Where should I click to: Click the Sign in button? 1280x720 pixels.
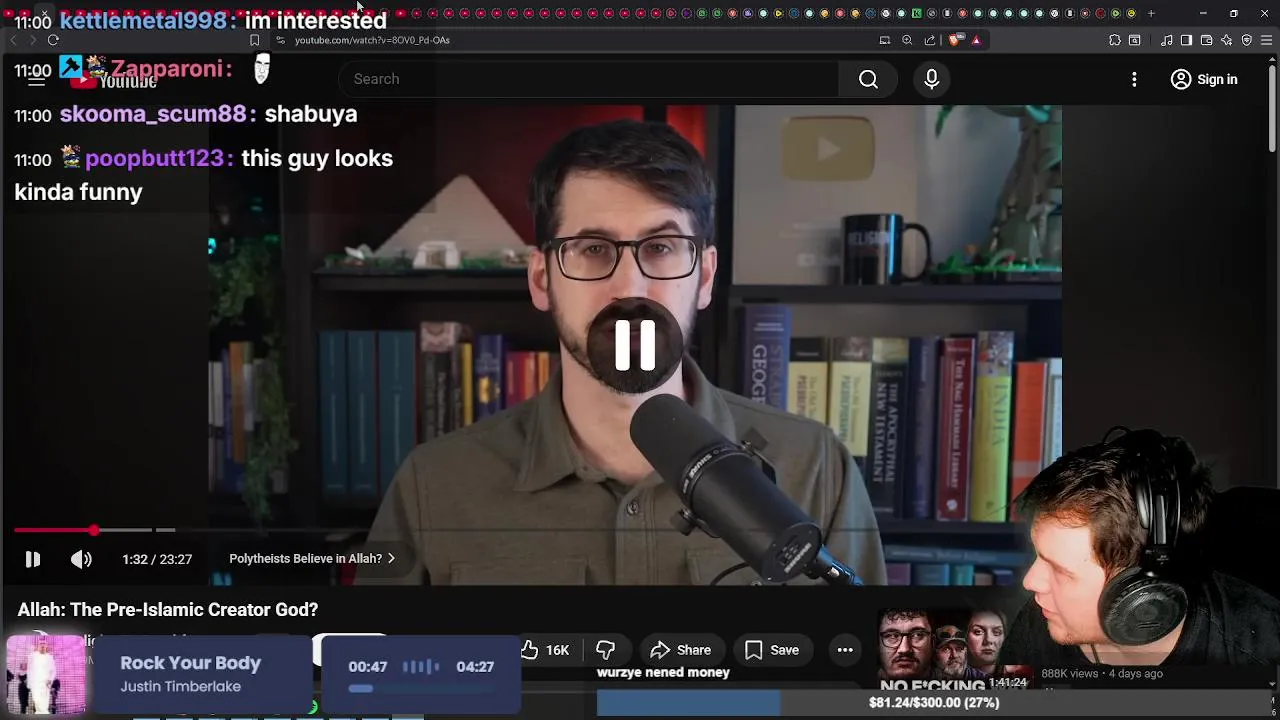point(1204,79)
